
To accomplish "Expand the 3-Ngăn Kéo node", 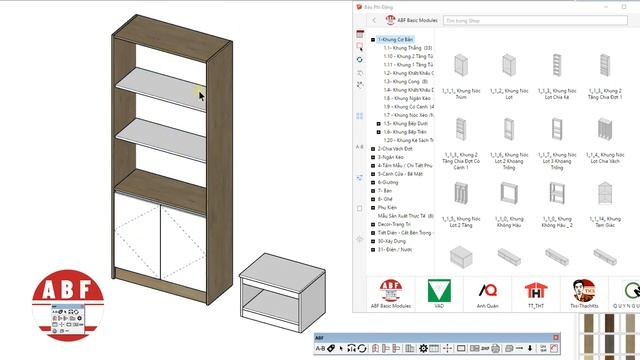I will (x=373, y=157).
